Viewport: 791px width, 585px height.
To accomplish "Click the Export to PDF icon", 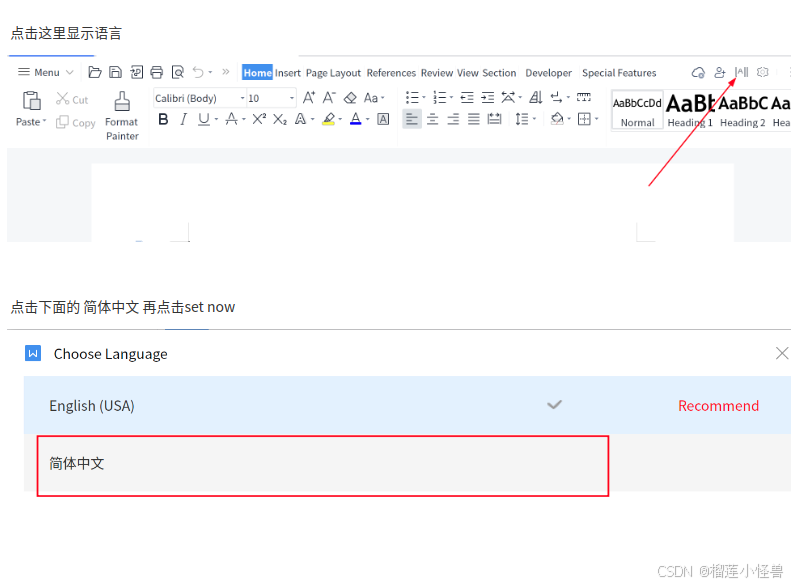I will 136,72.
